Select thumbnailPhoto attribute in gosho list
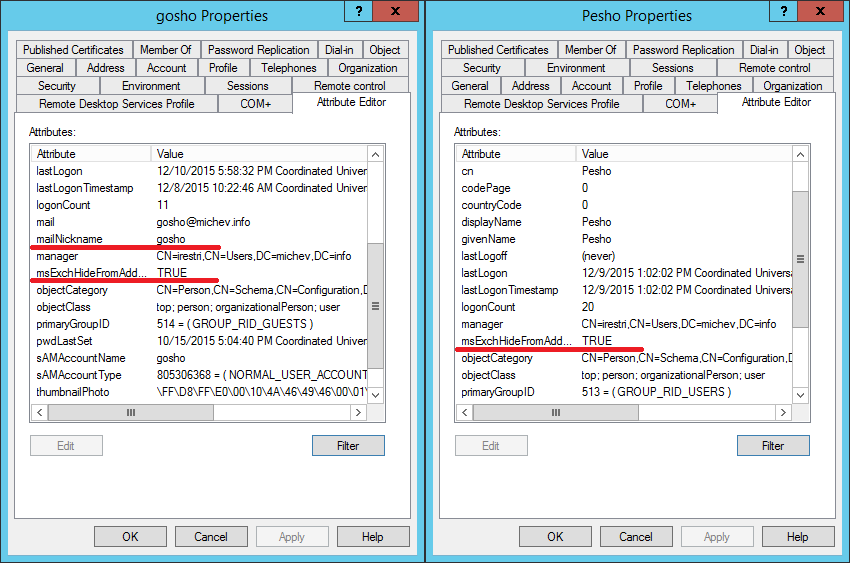 [73, 392]
